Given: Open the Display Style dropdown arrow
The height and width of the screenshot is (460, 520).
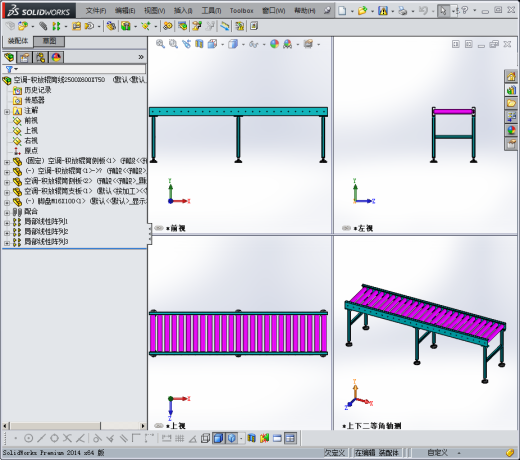Looking at the screenshot, I should point(243,44).
